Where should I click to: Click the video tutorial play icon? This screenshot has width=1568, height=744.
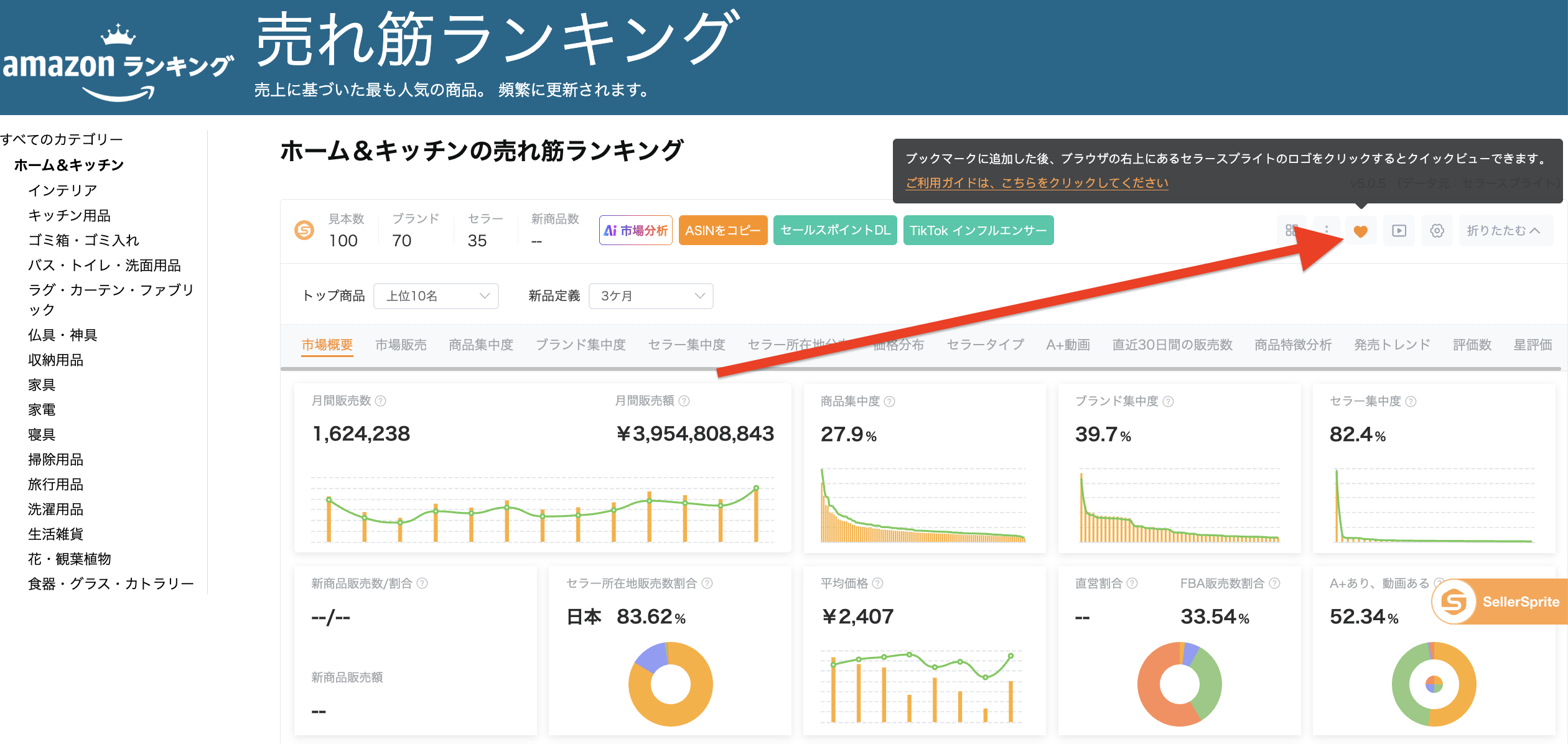click(1399, 231)
